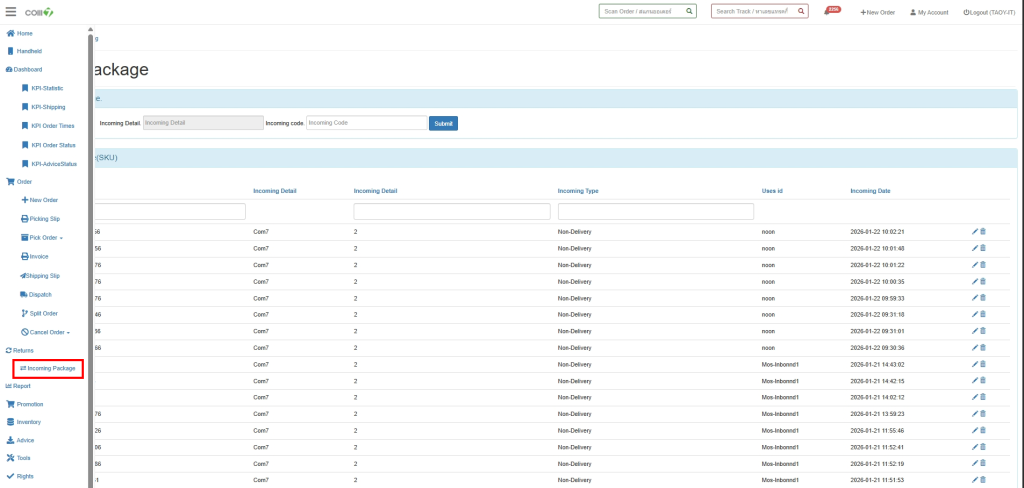Expand the Pick Order submenu
The image size is (1024, 488).
click(x=44, y=237)
